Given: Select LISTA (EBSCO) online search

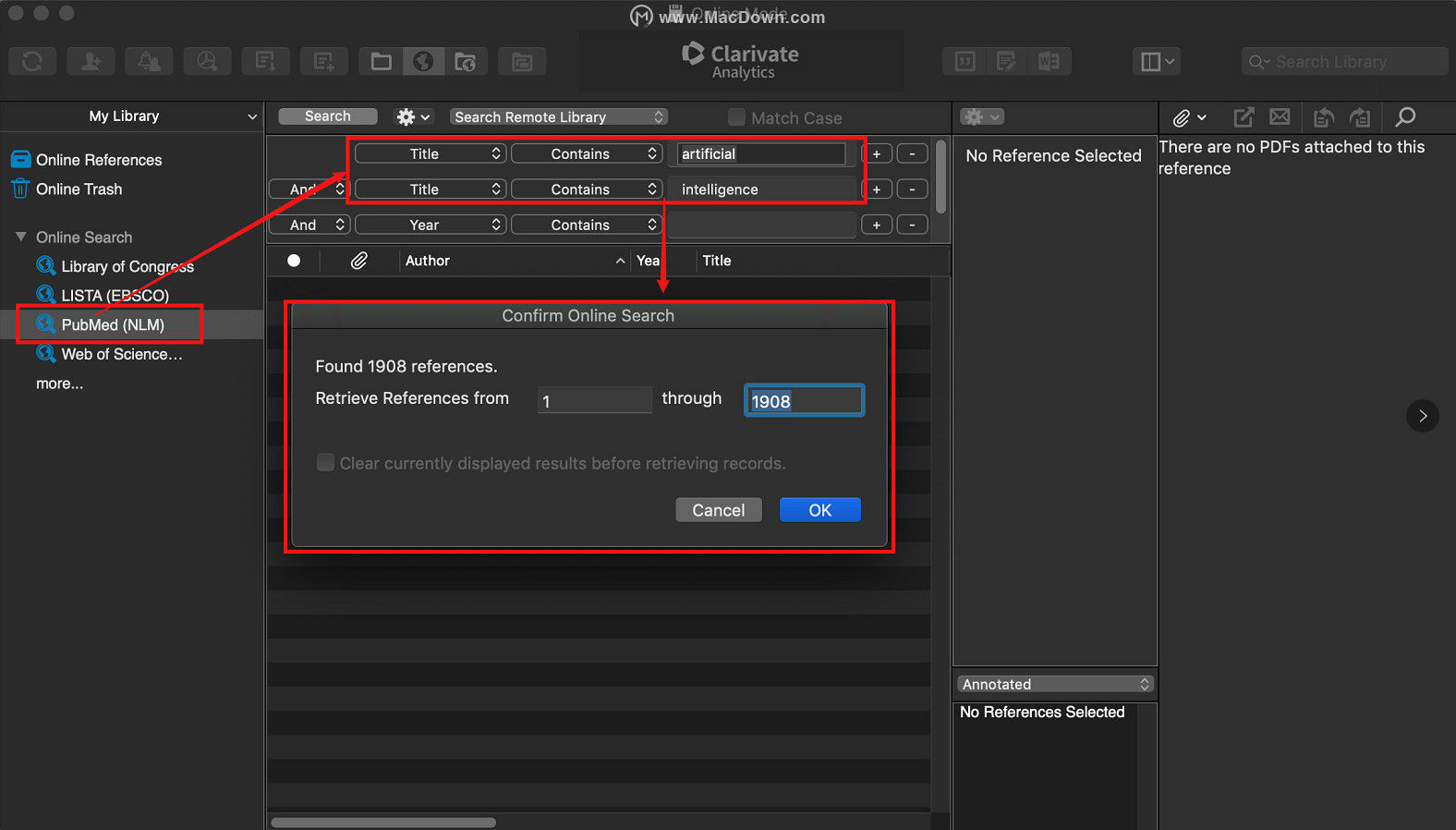Looking at the screenshot, I should (x=115, y=296).
